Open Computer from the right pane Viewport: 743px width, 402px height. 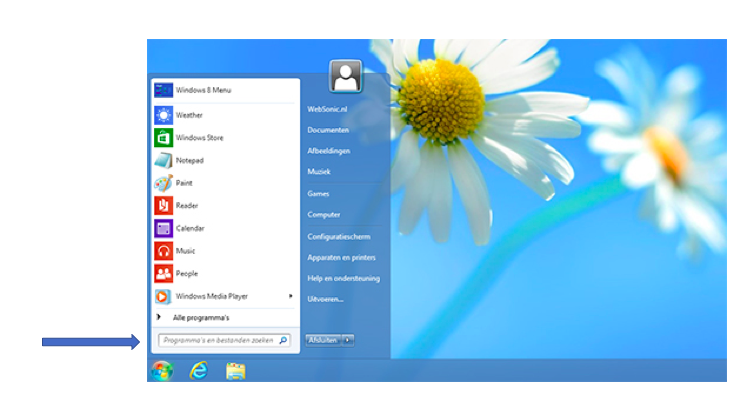point(324,215)
